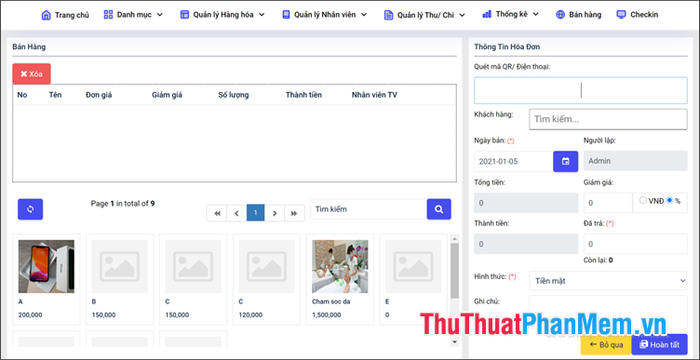The width and height of the screenshot is (700, 360).
Task: Focus the Quét mã QR/ Điện thoại field
Action: tap(581, 90)
